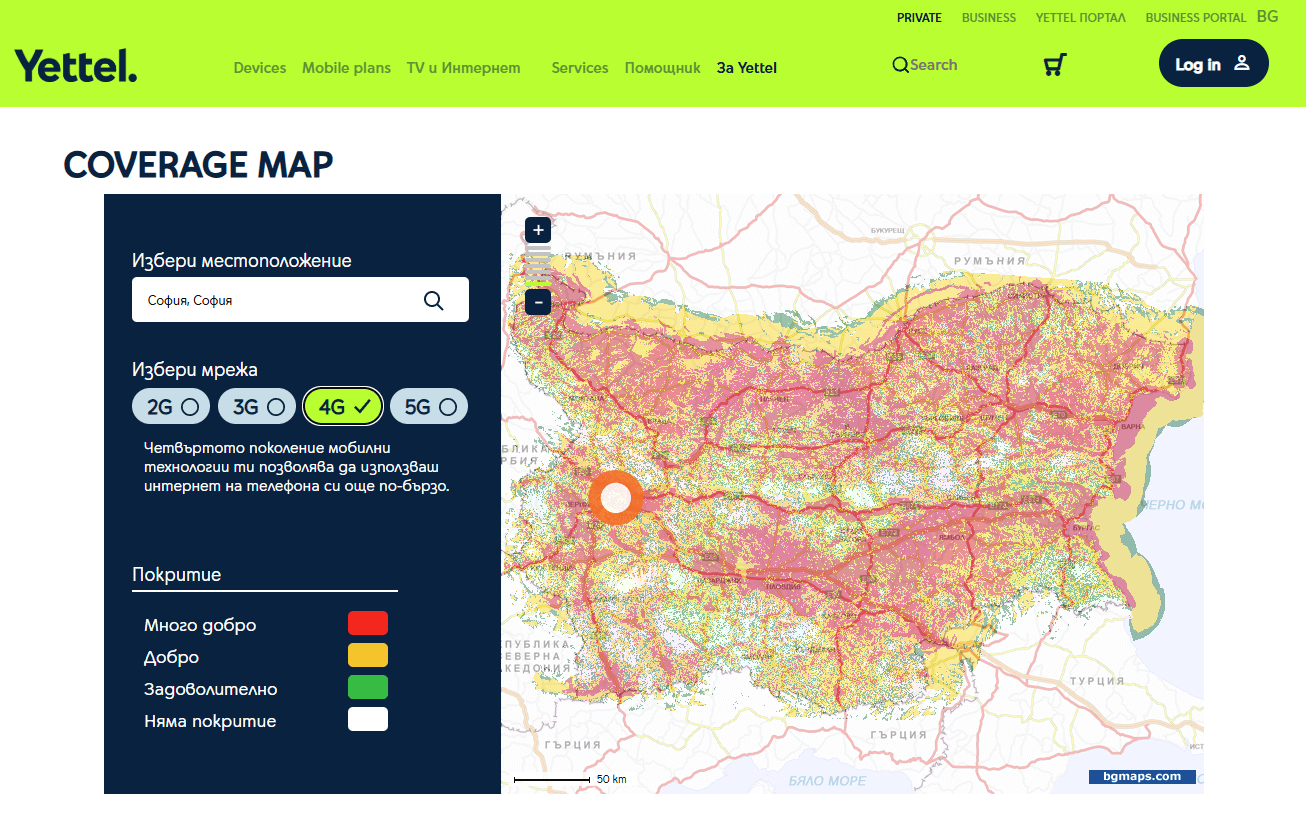Viewport: 1306px width, 813px height.
Task: Click the Много добро legend label
Action: [x=200, y=625]
